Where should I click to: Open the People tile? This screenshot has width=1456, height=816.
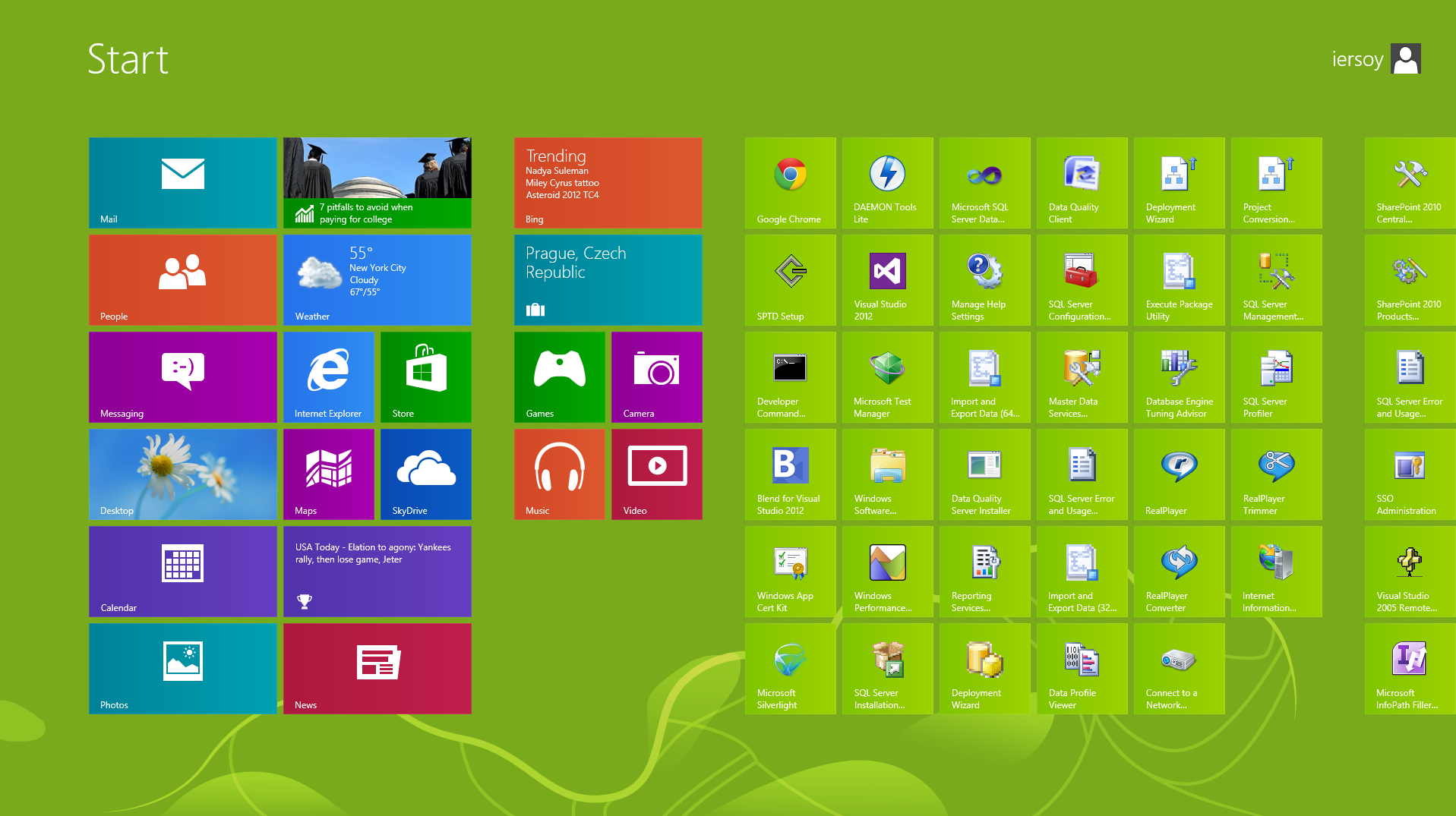tap(183, 280)
